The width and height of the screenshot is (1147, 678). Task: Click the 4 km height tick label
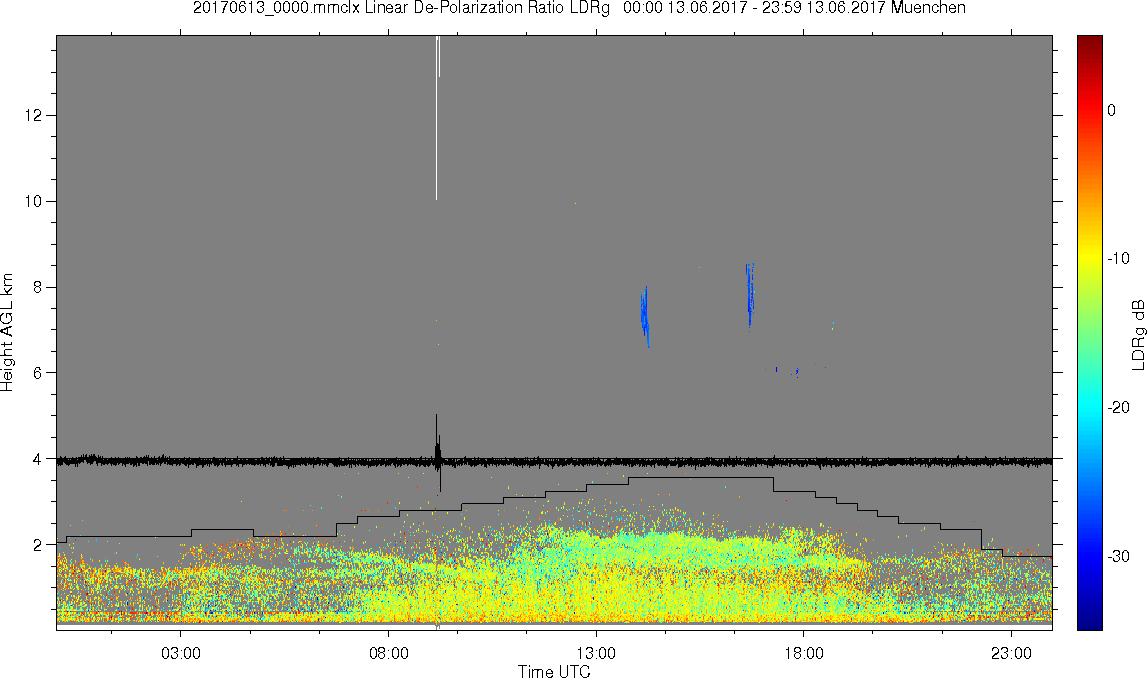click(x=36, y=459)
